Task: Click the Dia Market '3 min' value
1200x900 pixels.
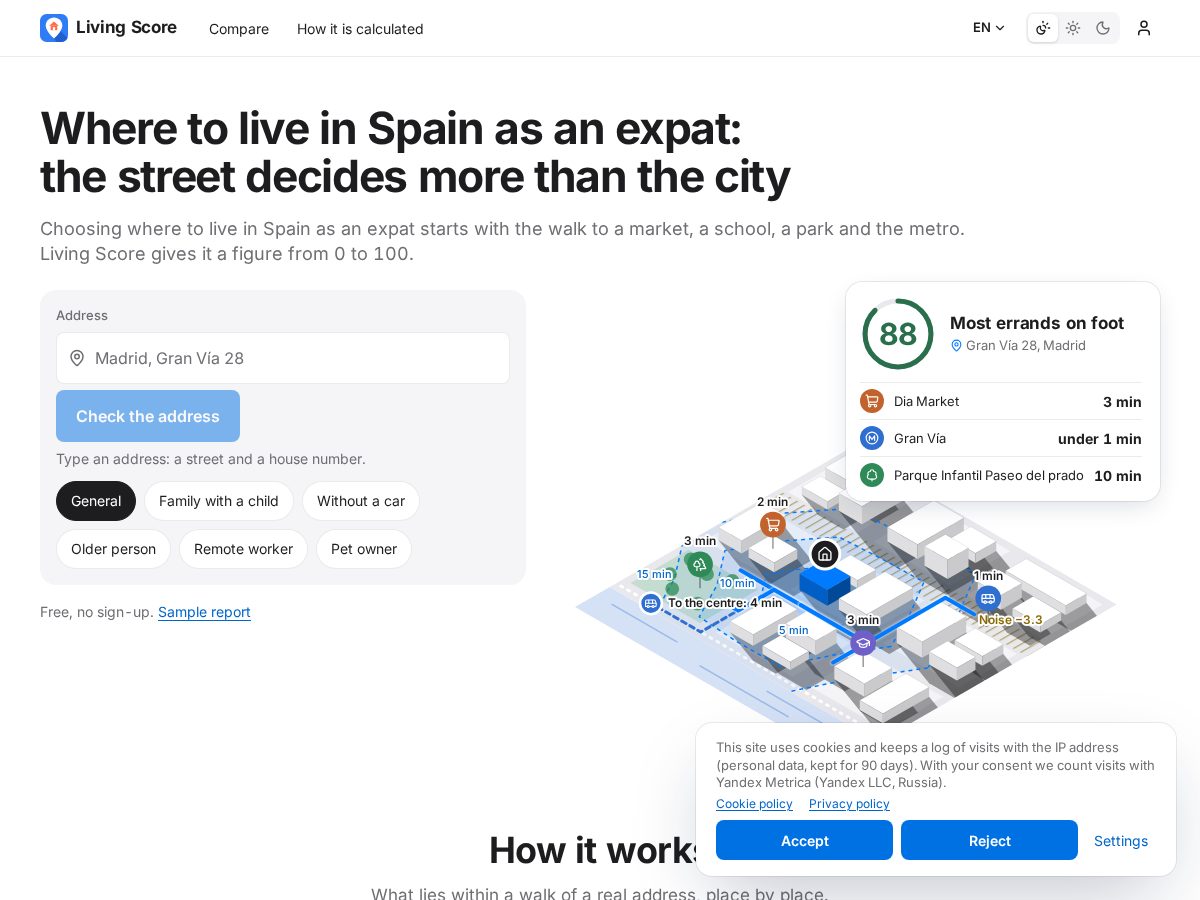Action: pos(1122,402)
